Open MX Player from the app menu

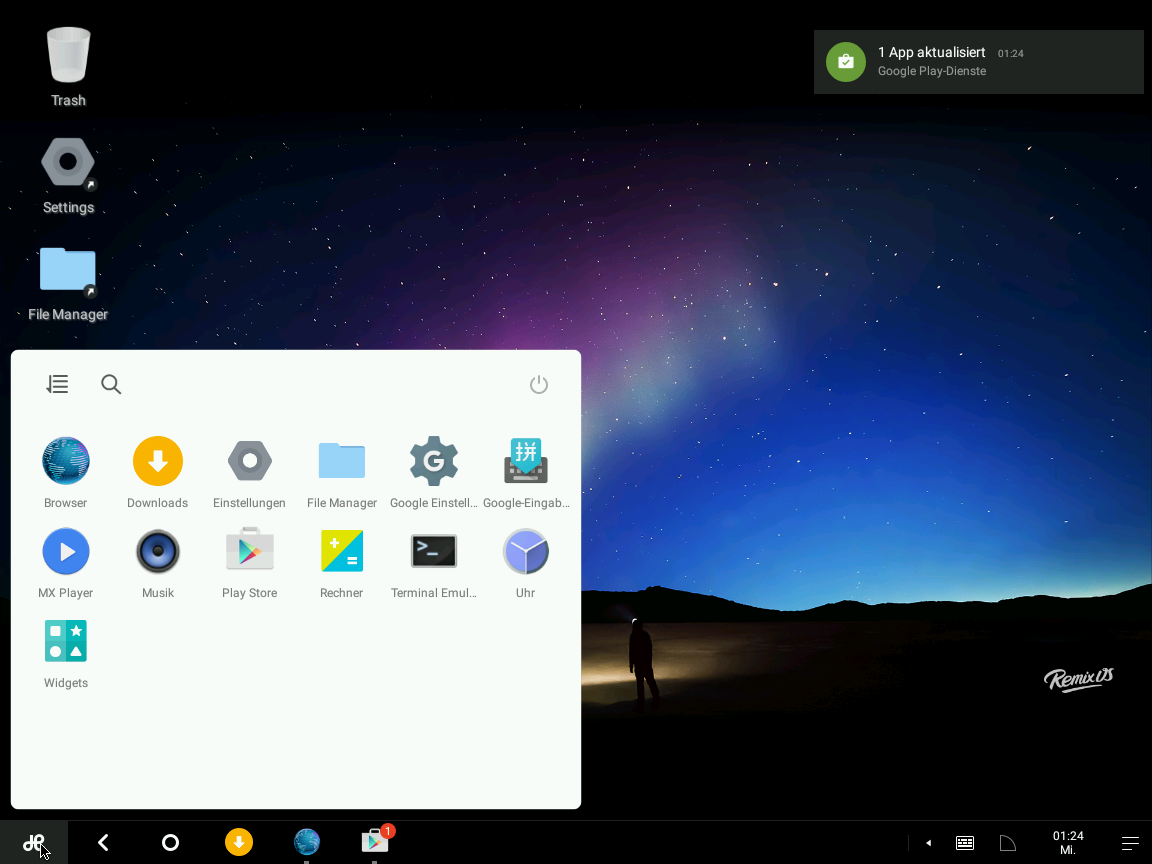click(65, 551)
